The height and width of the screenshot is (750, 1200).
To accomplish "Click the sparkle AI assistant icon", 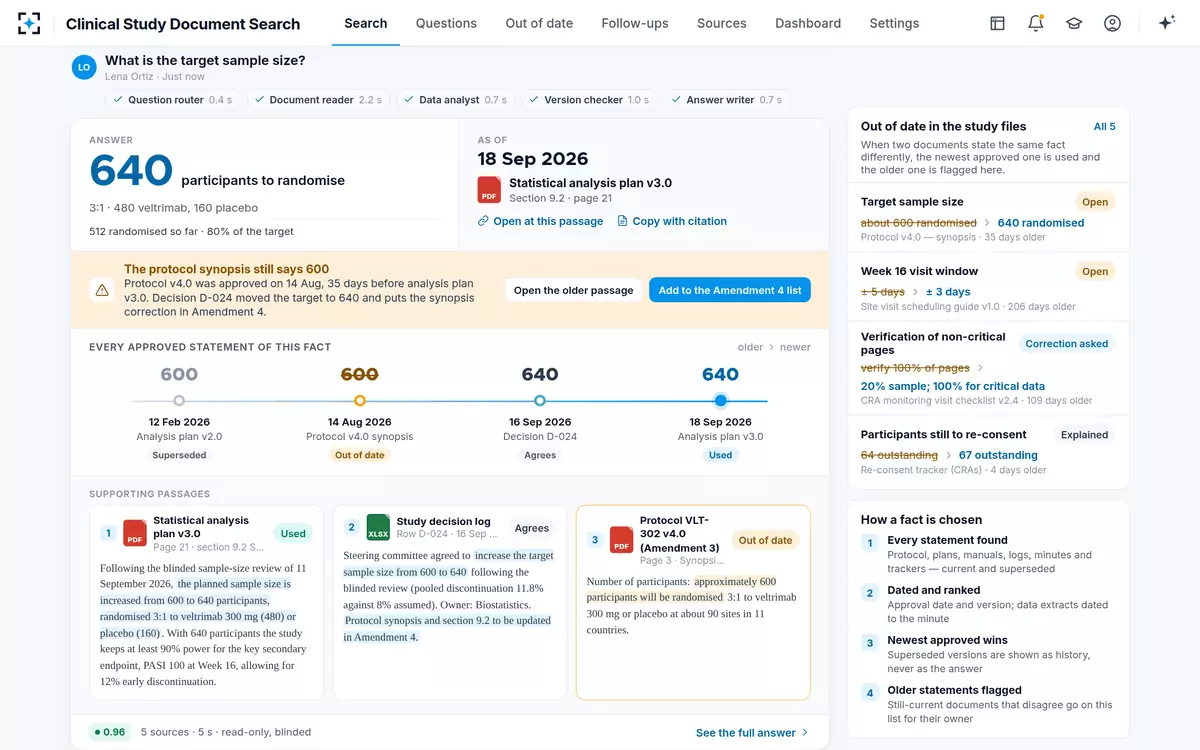I will coord(1166,23).
